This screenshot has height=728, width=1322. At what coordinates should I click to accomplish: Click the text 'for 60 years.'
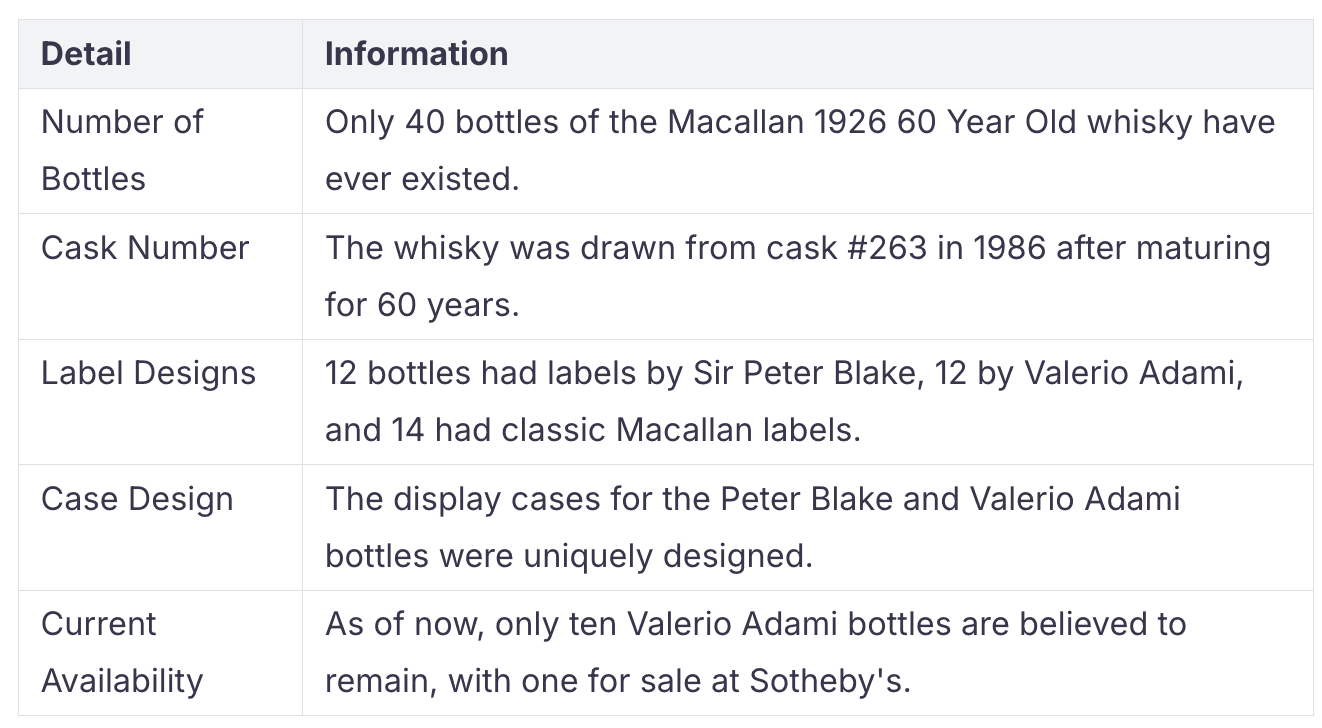(x=422, y=304)
